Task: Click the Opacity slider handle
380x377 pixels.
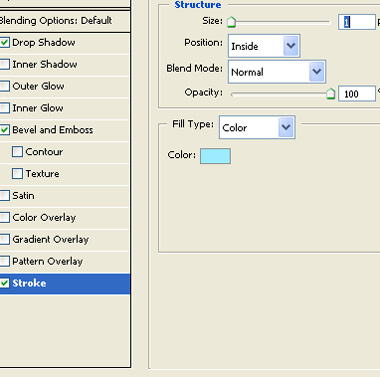Action: pos(330,94)
